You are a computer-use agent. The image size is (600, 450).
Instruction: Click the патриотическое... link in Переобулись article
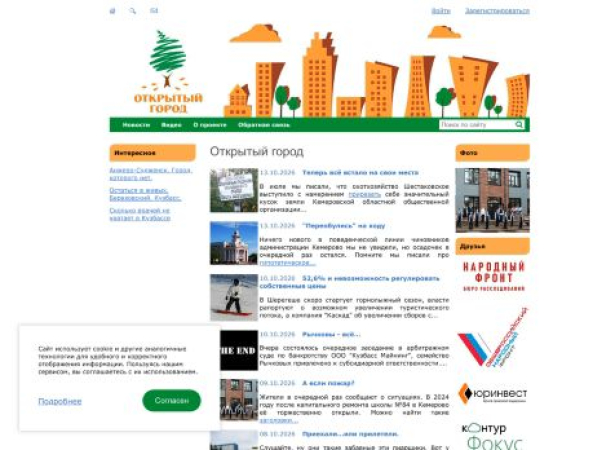[x=287, y=262]
